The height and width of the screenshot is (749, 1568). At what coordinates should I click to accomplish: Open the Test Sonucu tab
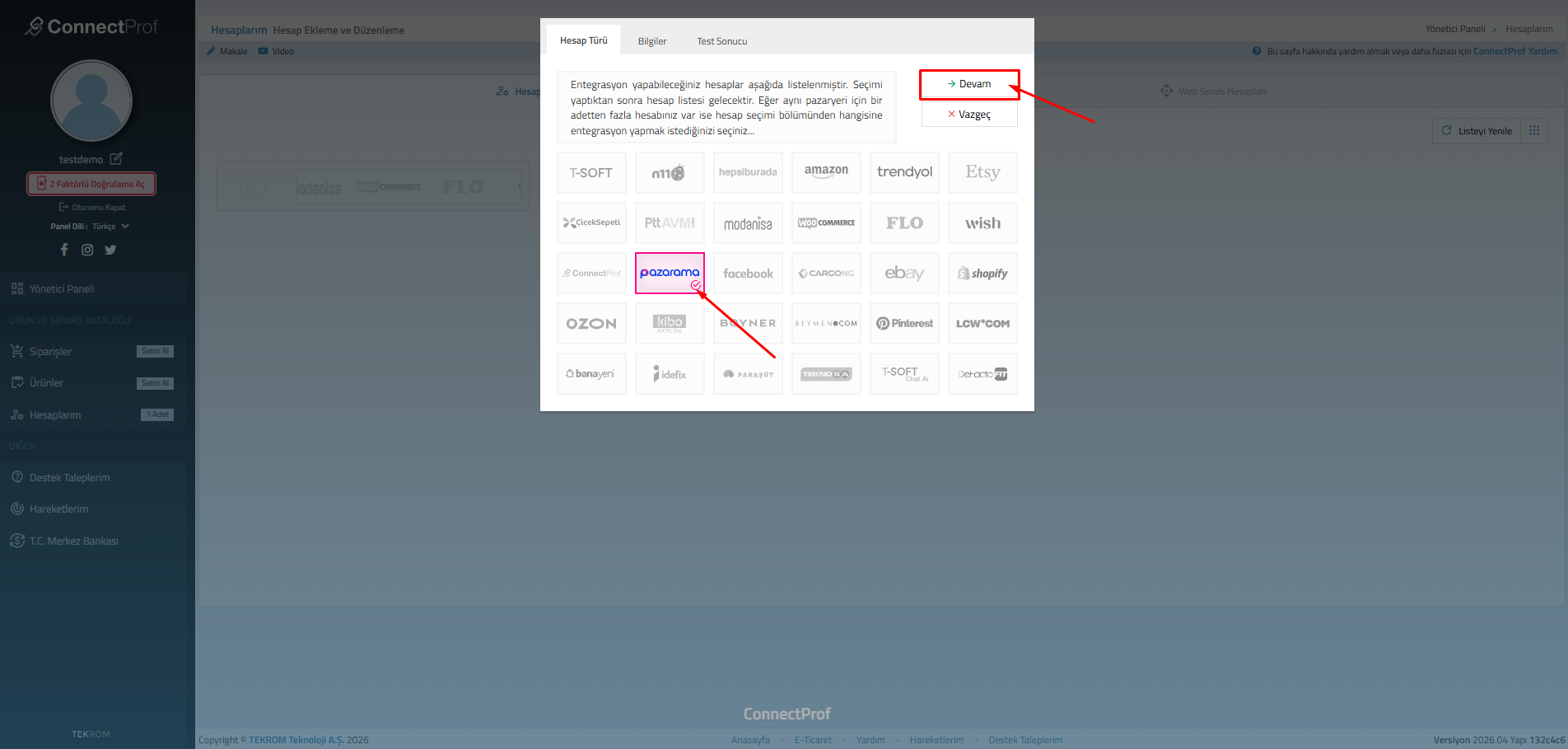tap(721, 41)
